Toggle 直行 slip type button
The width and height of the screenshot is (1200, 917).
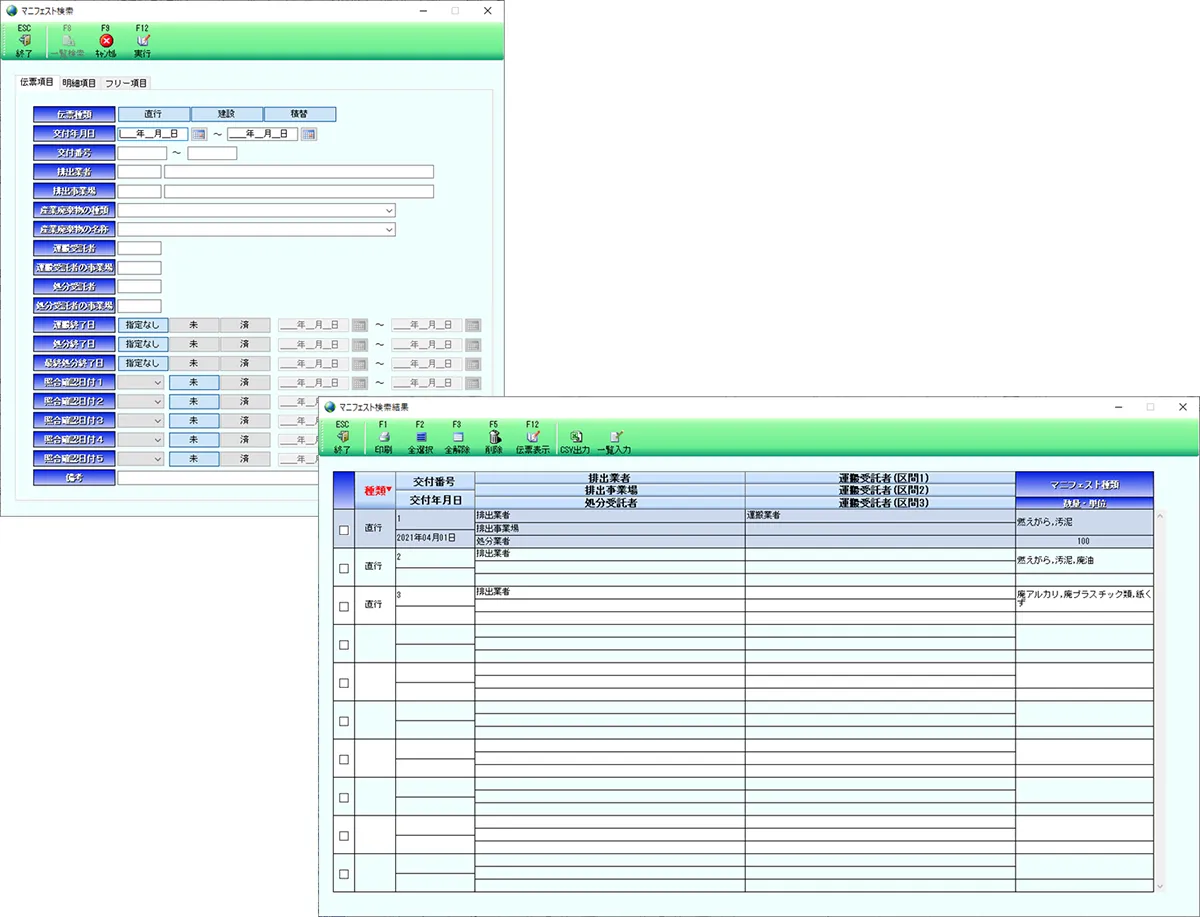[x=153, y=114]
